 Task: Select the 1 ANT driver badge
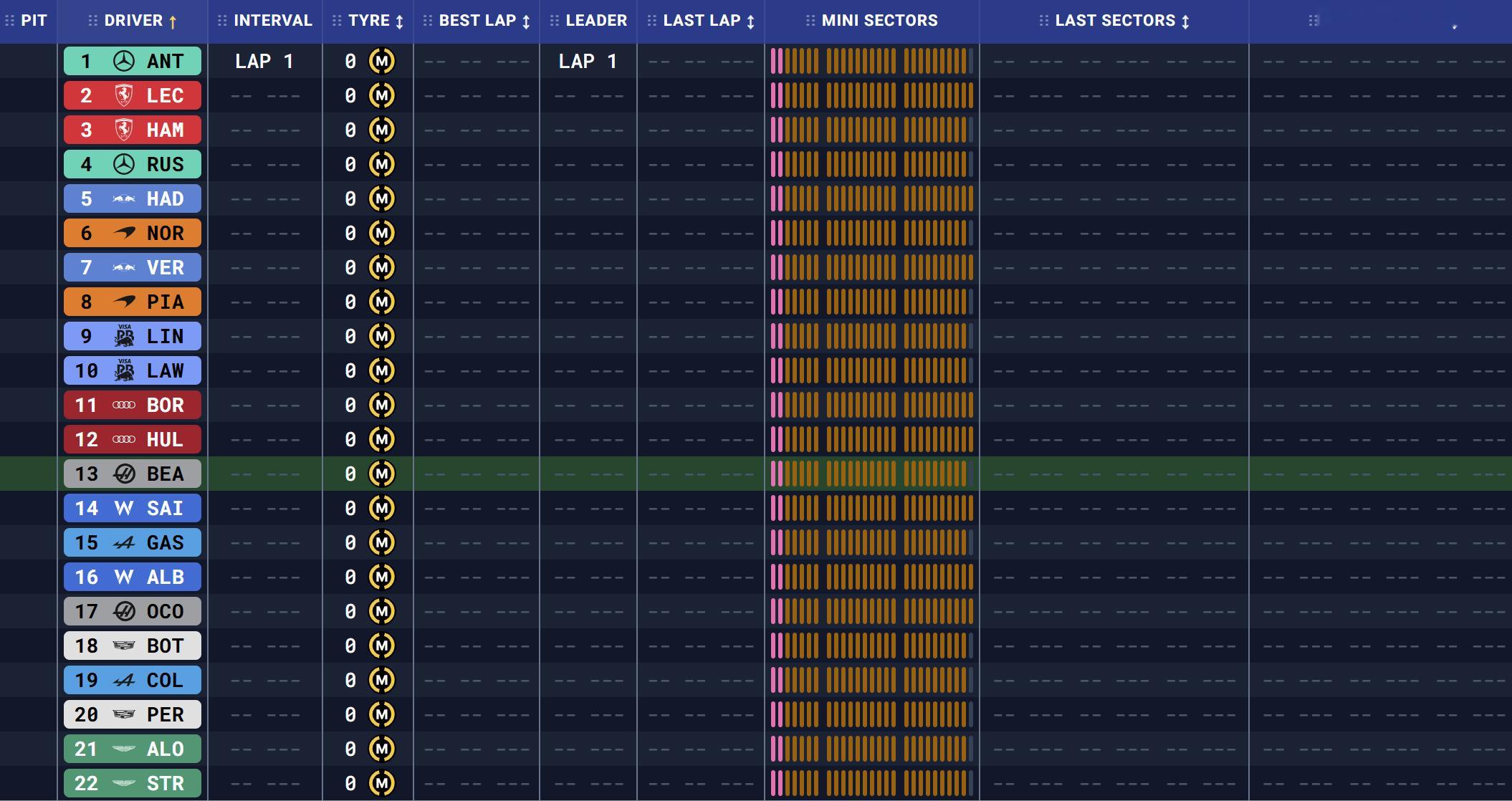(x=133, y=61)
